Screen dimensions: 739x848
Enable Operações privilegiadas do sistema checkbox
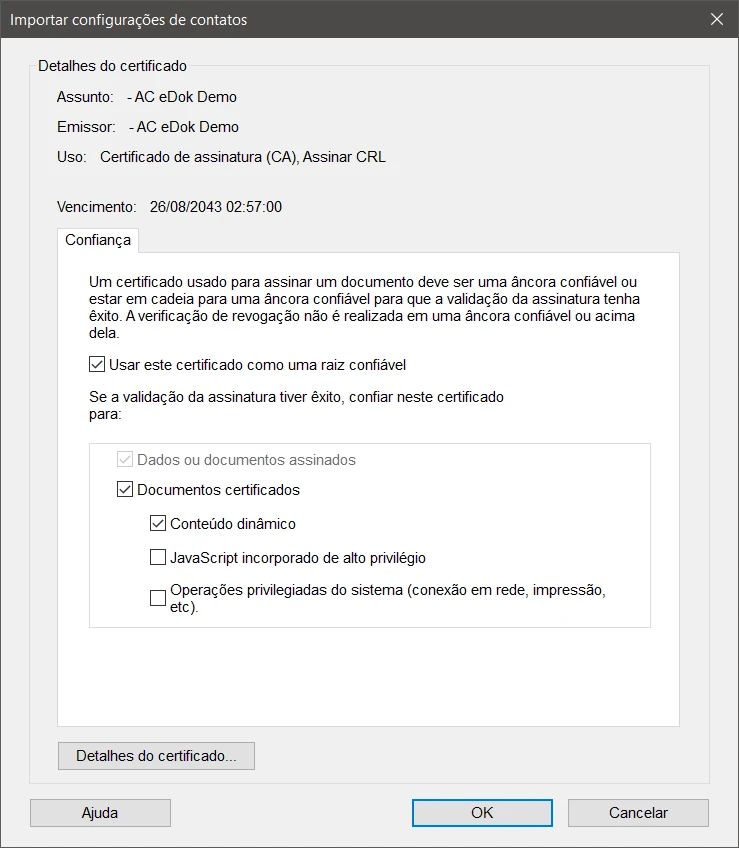click(x=158, y=598)
